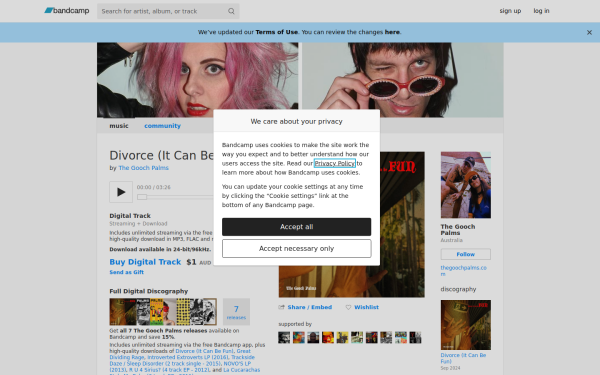Click the header banner photo

click(300, 80)
